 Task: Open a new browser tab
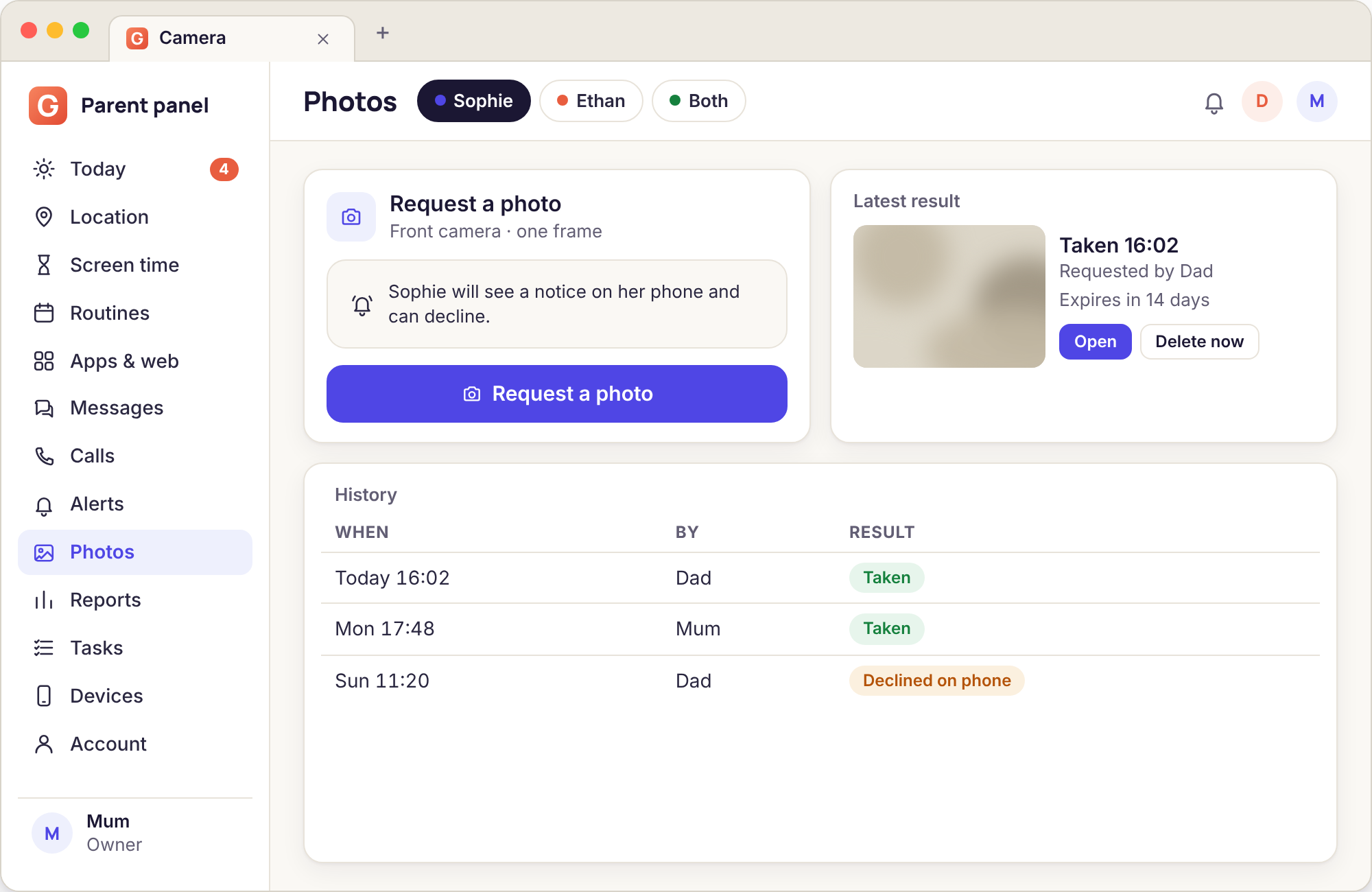click(x=383, y=33)
